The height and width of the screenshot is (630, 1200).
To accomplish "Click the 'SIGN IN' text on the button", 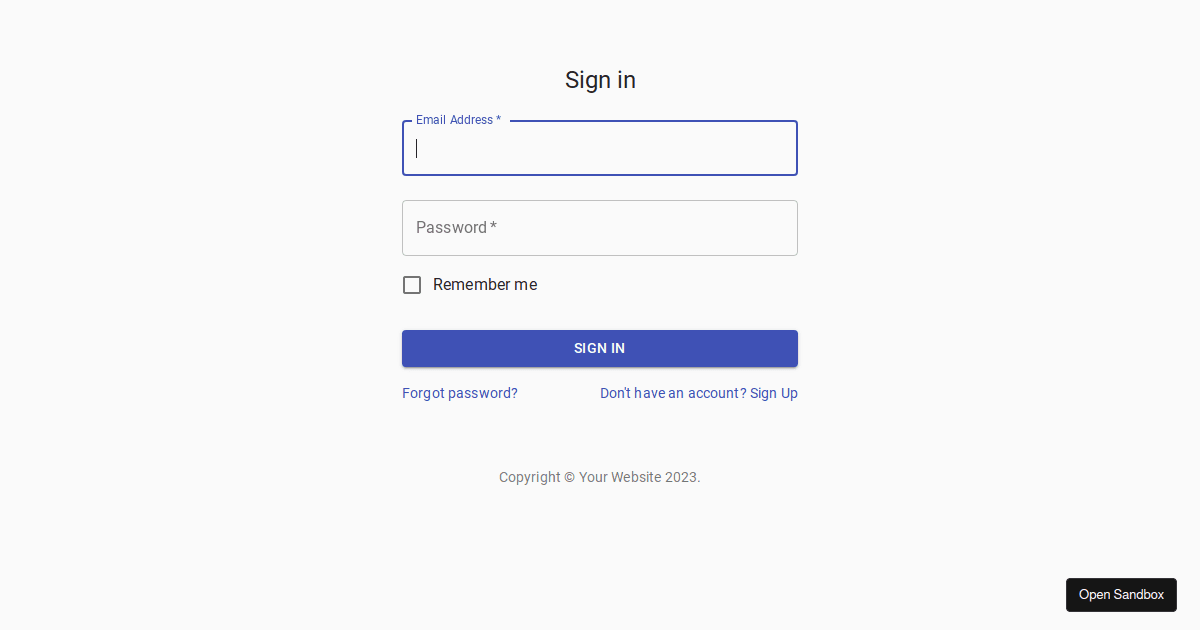I will coord(600,348).
